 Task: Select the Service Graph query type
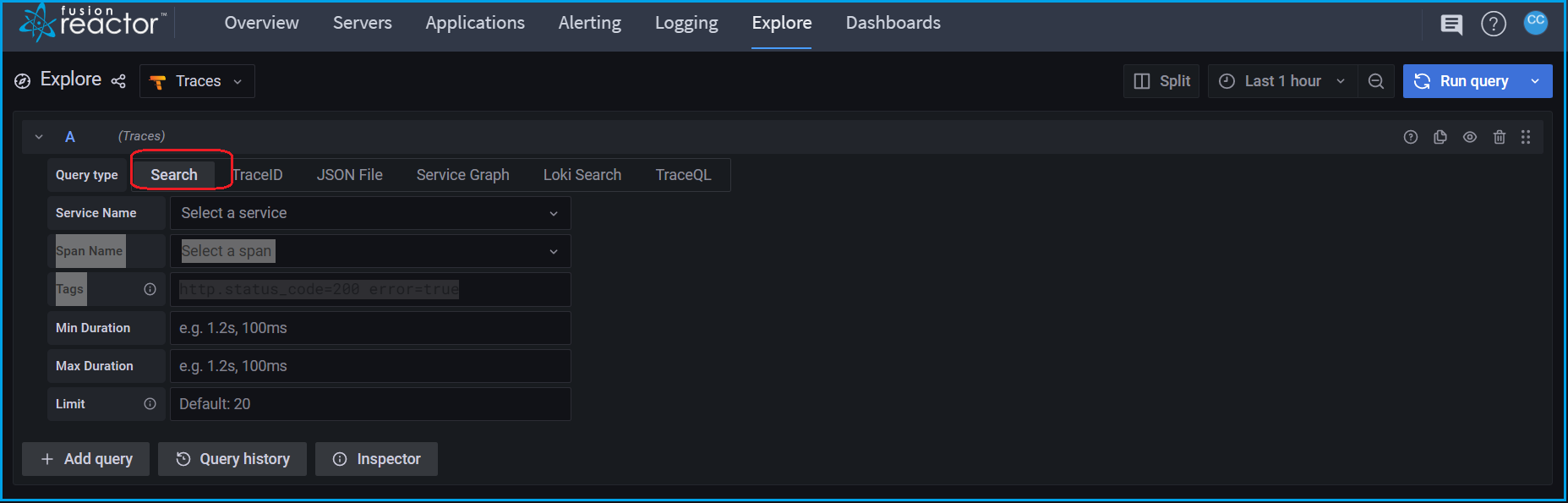pos(462,175)
